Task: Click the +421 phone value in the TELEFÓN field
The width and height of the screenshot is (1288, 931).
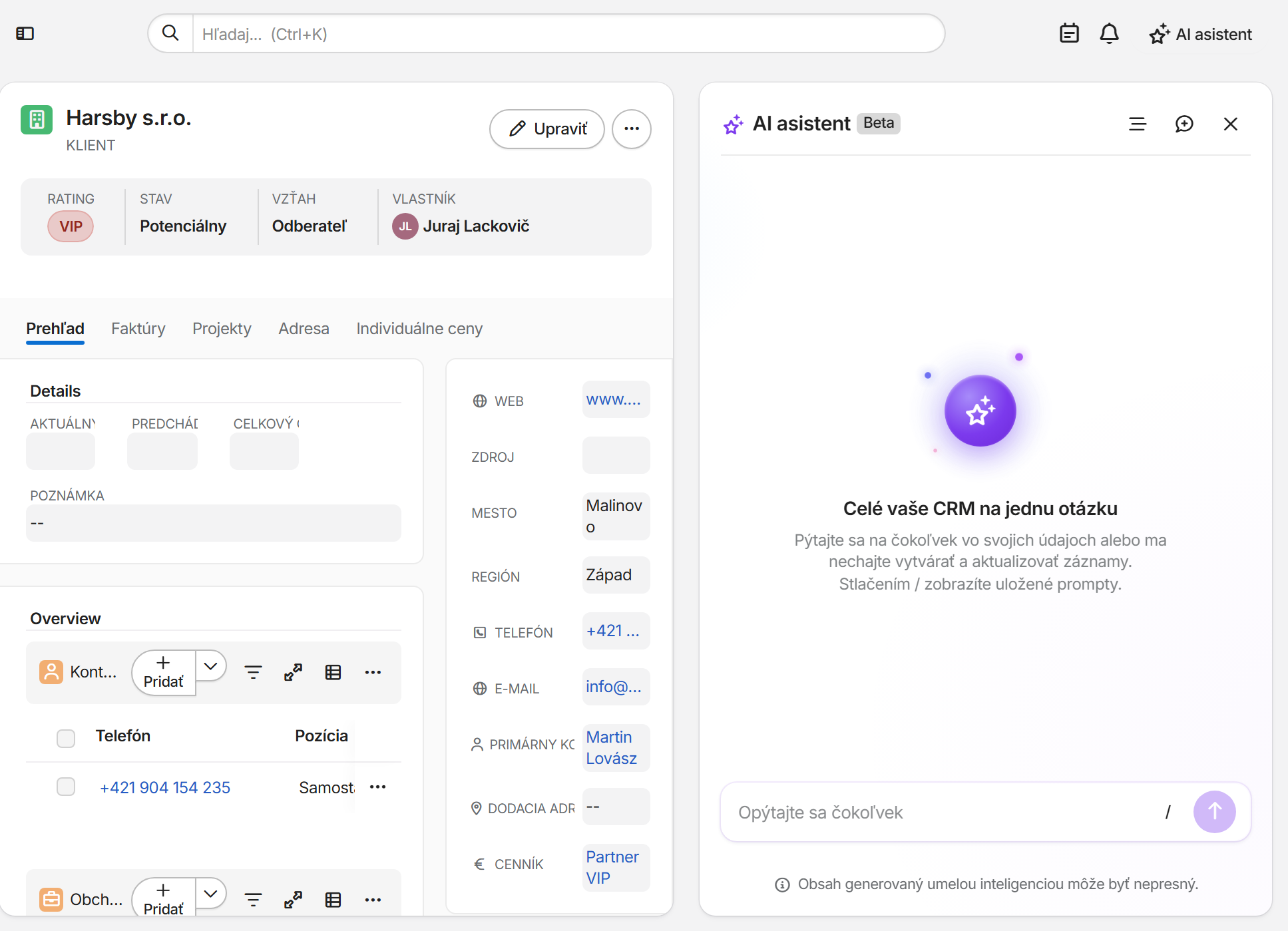Action: click(613, 631)
